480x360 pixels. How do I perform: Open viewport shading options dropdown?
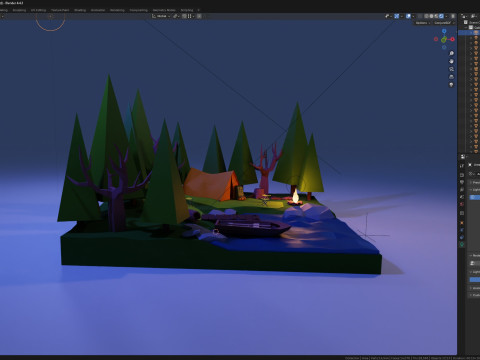click(446, 16)
